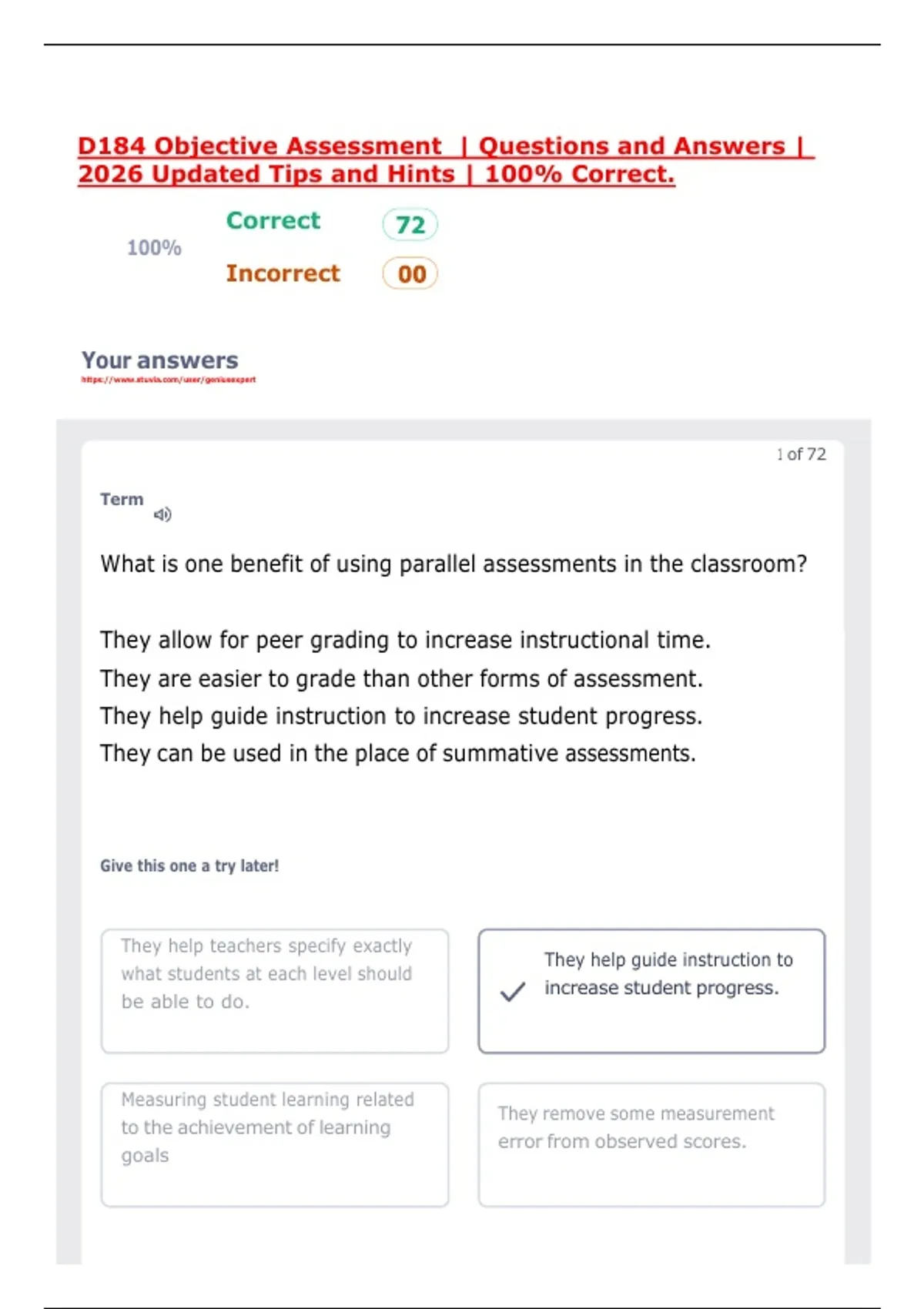Select answer 'They help teachers specify exactly'
Viewport: 924px width, 1309px height.
[275, 991]
